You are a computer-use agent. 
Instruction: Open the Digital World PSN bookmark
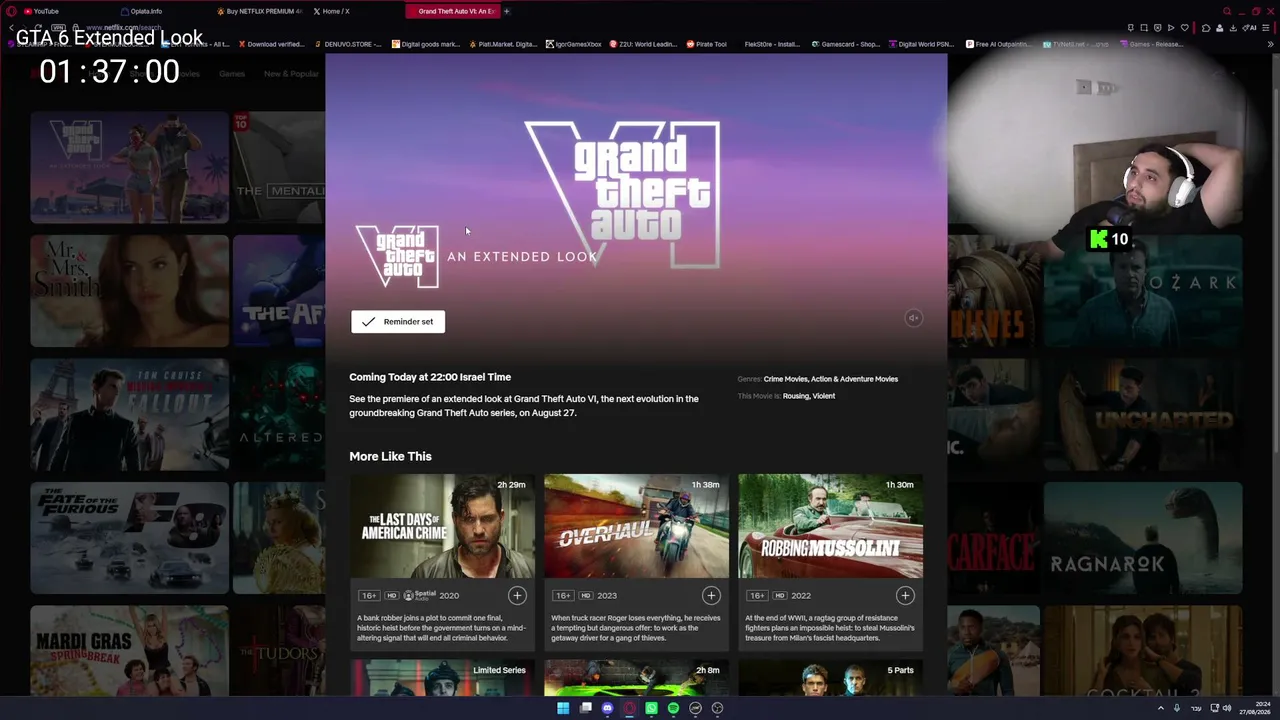[921, 44]
